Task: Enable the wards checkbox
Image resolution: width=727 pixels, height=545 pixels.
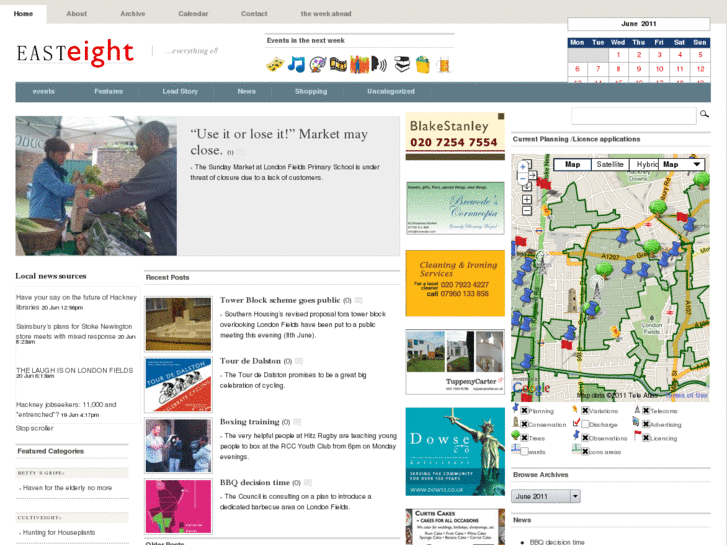Action: (524, 451)
